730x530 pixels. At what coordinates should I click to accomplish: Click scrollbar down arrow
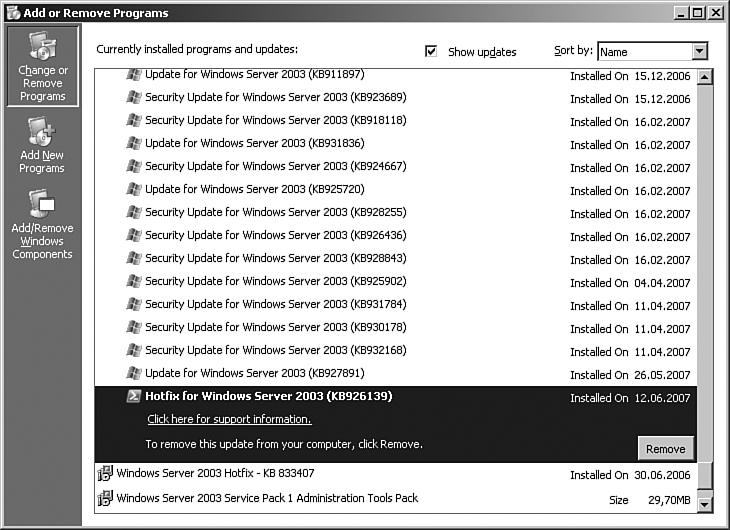(x=705, y=504)
